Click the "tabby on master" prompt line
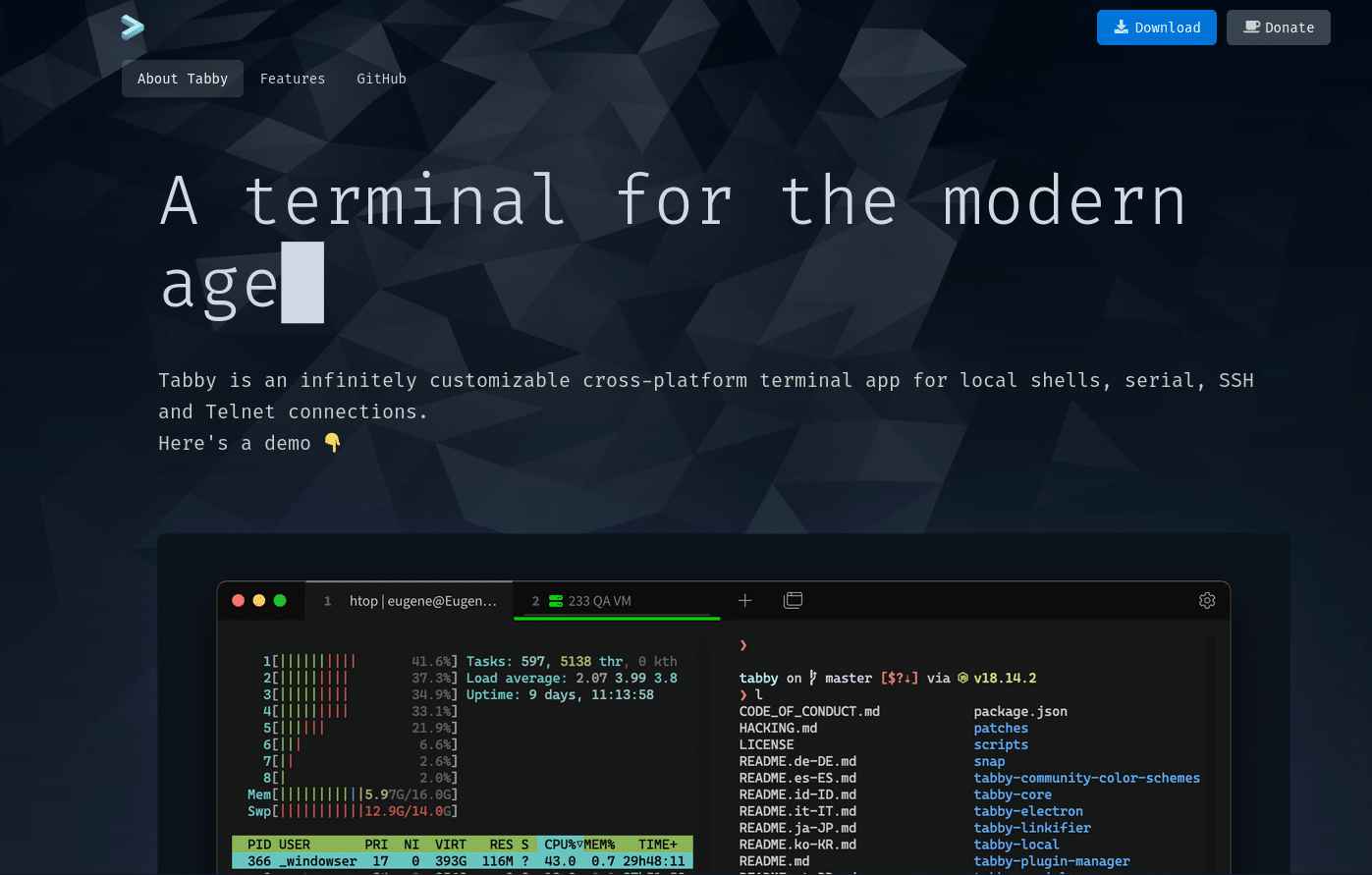This screenshot has width=1372, height=875. [888, 678]
